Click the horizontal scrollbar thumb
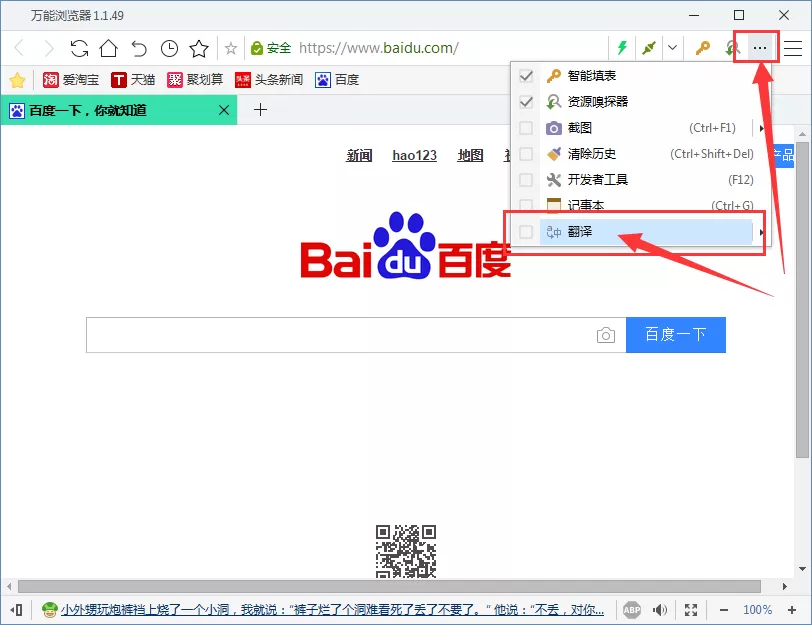This screenshot has height=625, width=812. pyautogui.click(x=389, y=586)
